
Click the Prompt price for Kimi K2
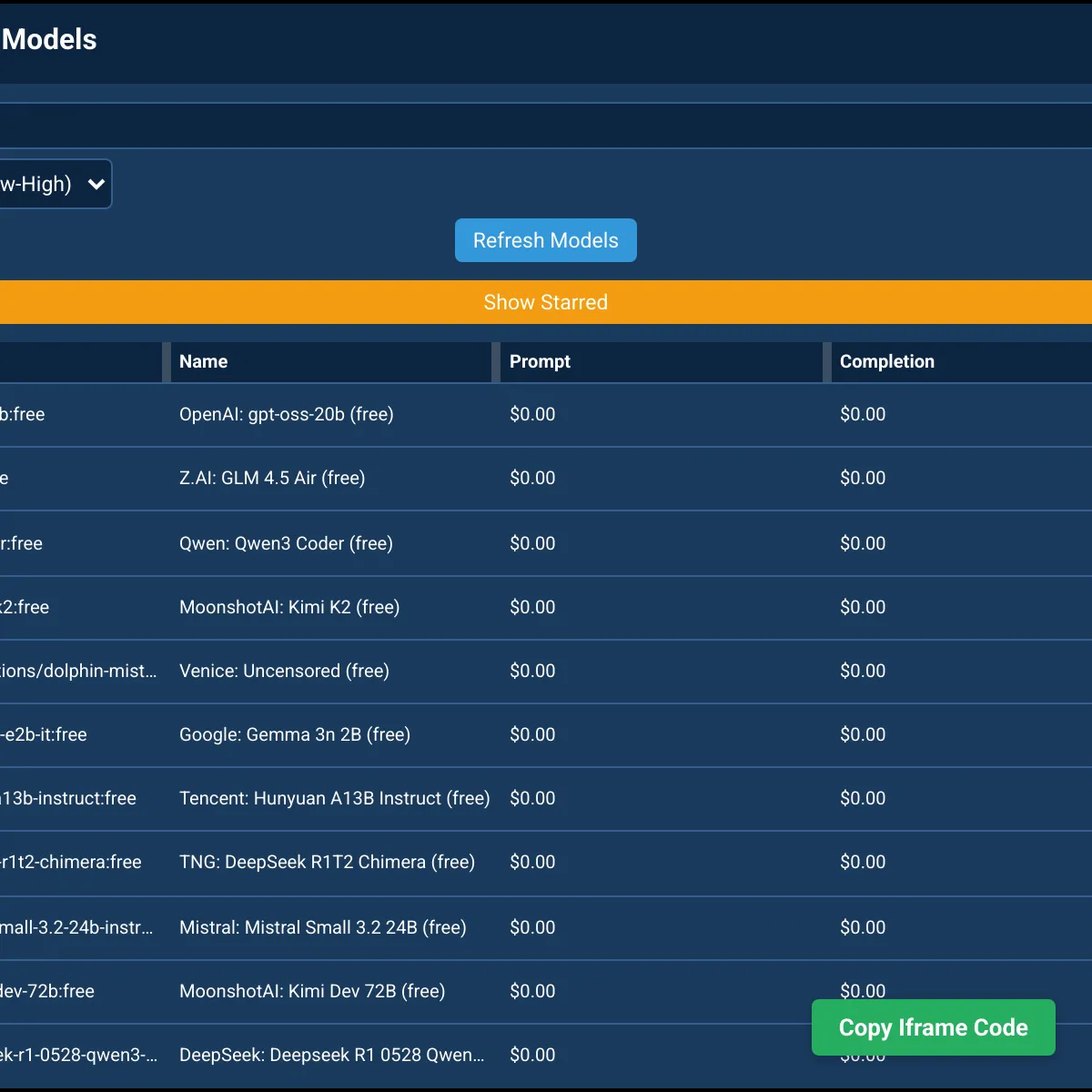pyautogui.click(x=532, y=607)
